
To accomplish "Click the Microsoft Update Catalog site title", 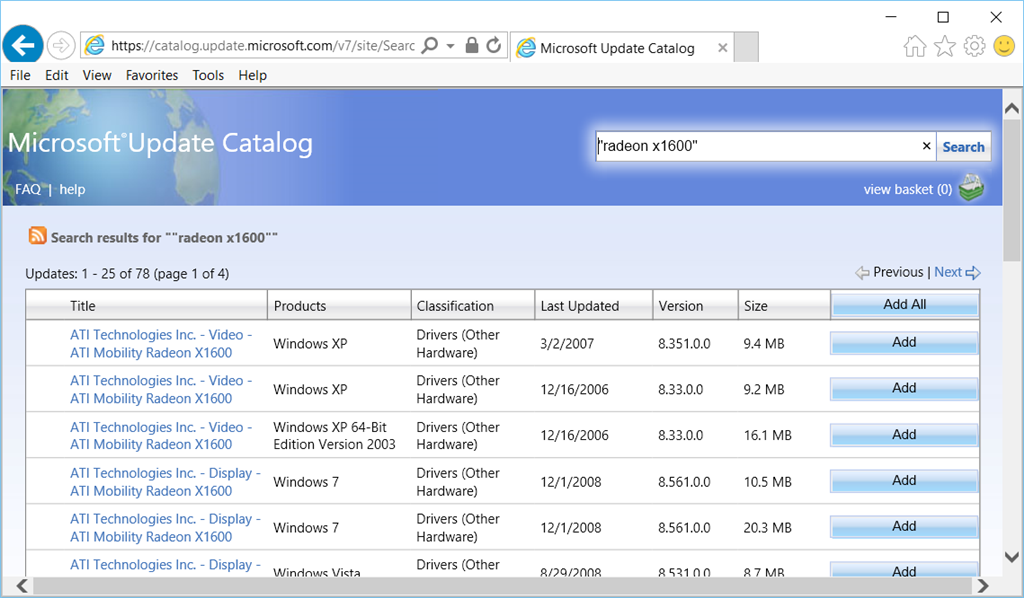I will click(x=160, y=143).
